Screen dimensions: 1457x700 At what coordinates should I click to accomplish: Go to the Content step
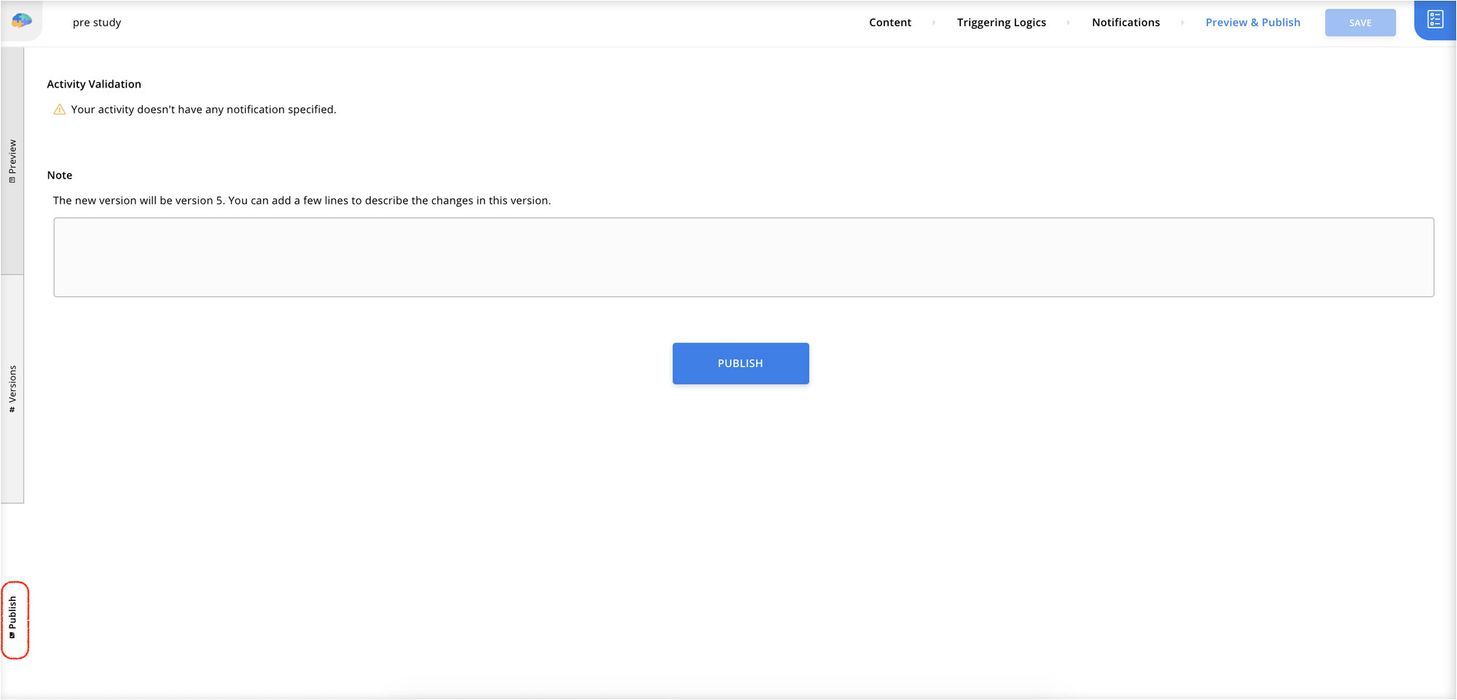890,22
